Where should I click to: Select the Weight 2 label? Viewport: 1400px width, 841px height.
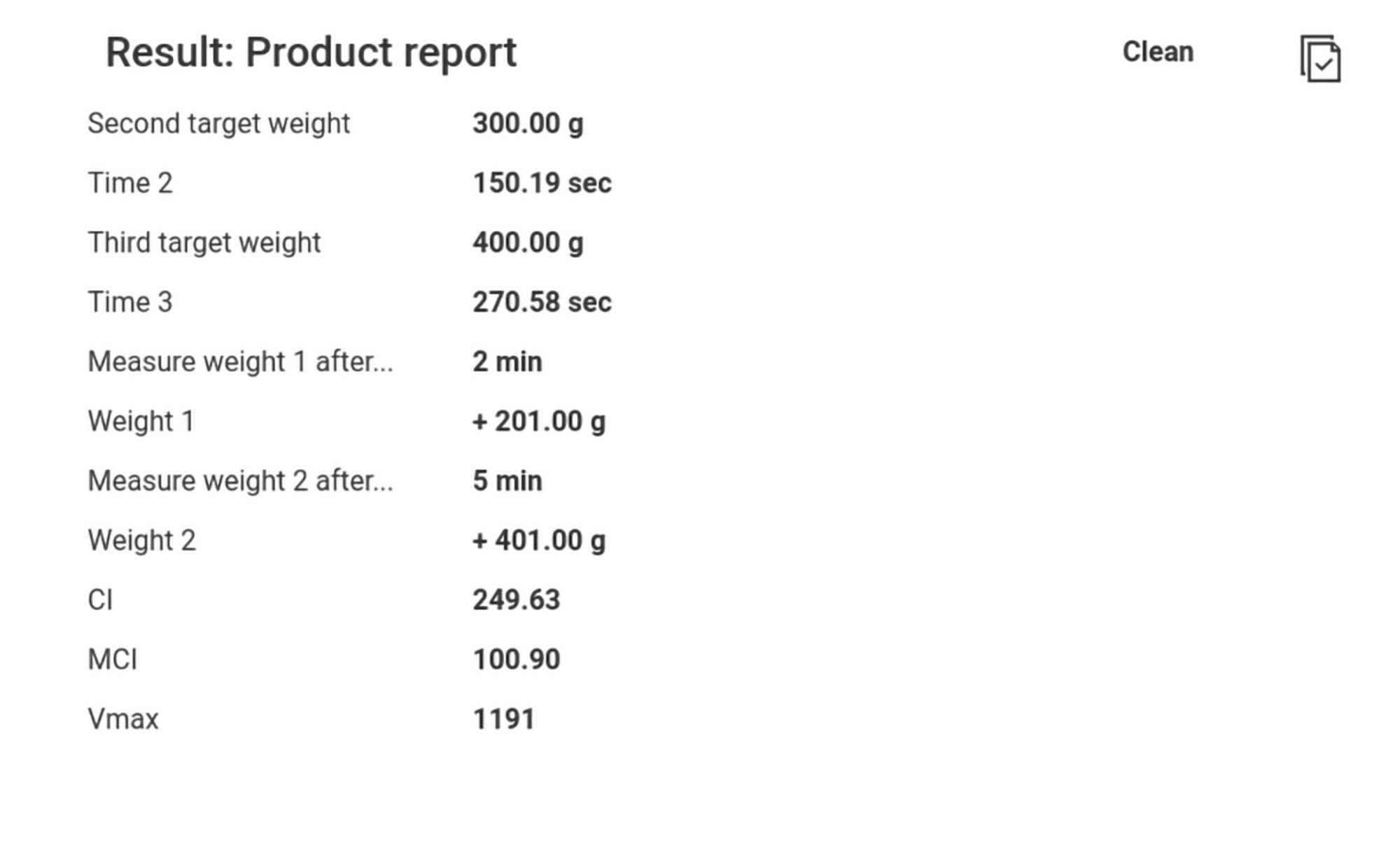pos(141,541)
